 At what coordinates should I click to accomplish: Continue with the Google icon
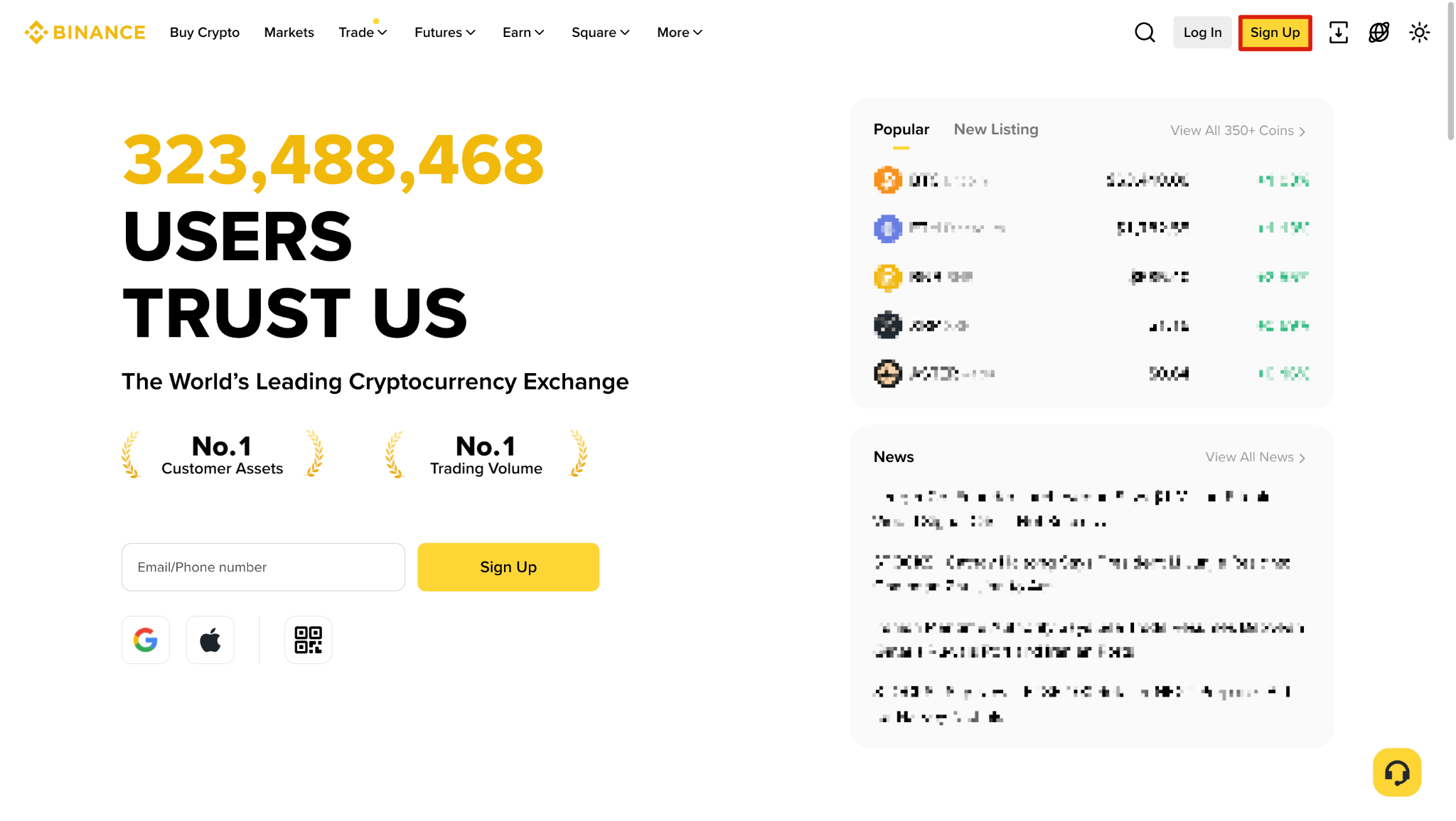146,640
